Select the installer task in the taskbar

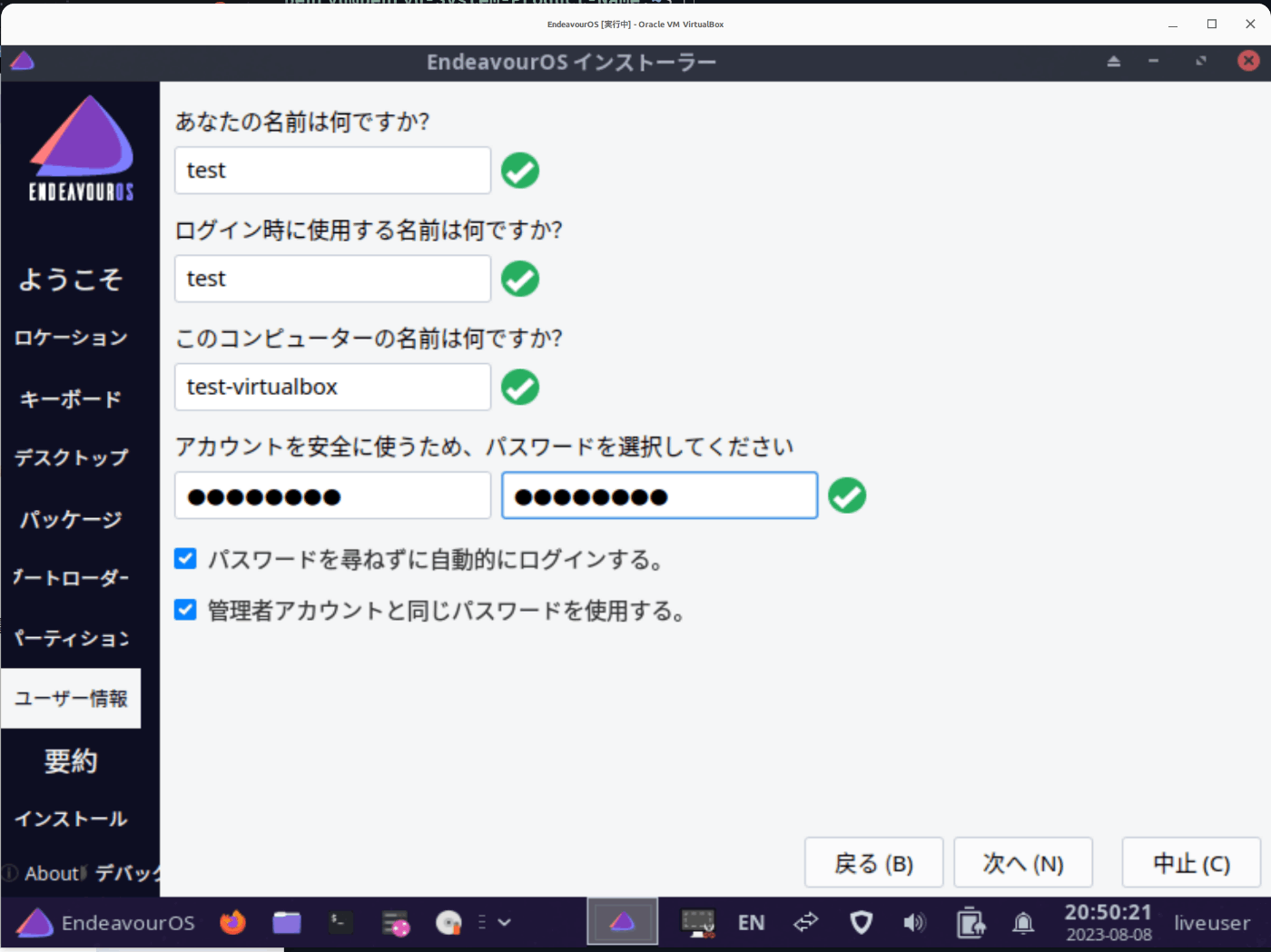(x=622, y=922)
